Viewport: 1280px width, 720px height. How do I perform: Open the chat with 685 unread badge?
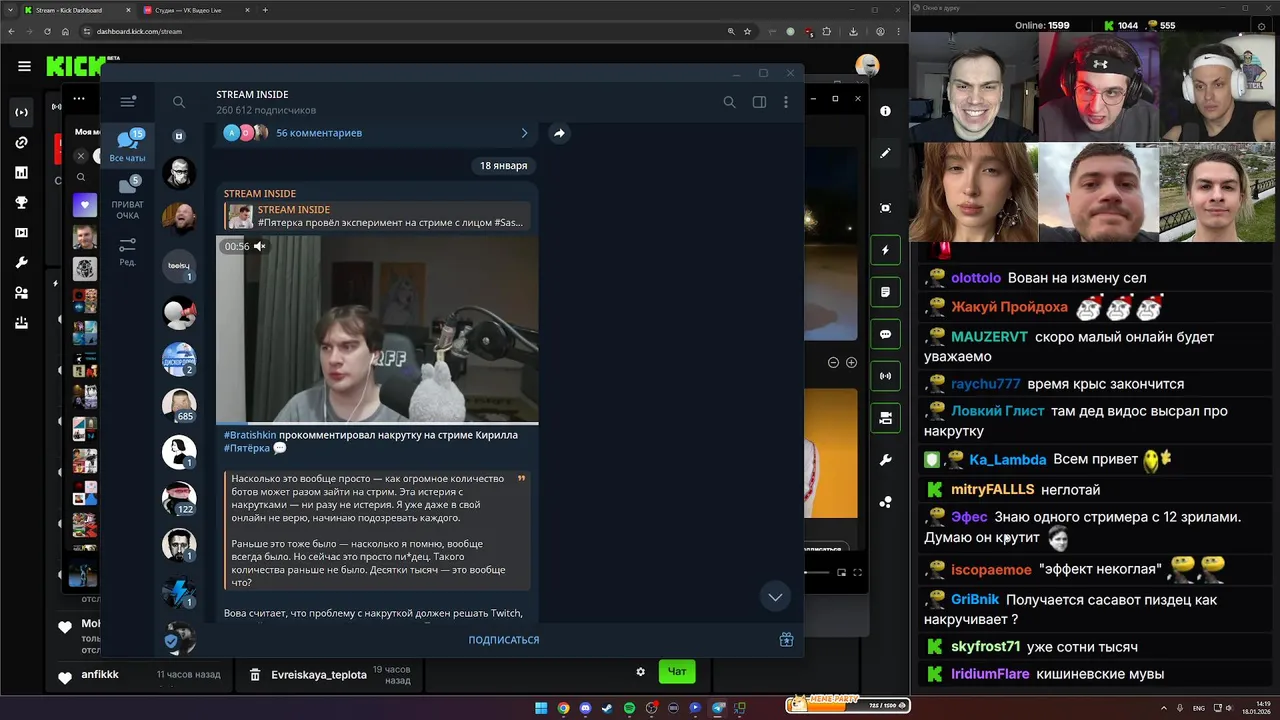(x=179, y=405)
